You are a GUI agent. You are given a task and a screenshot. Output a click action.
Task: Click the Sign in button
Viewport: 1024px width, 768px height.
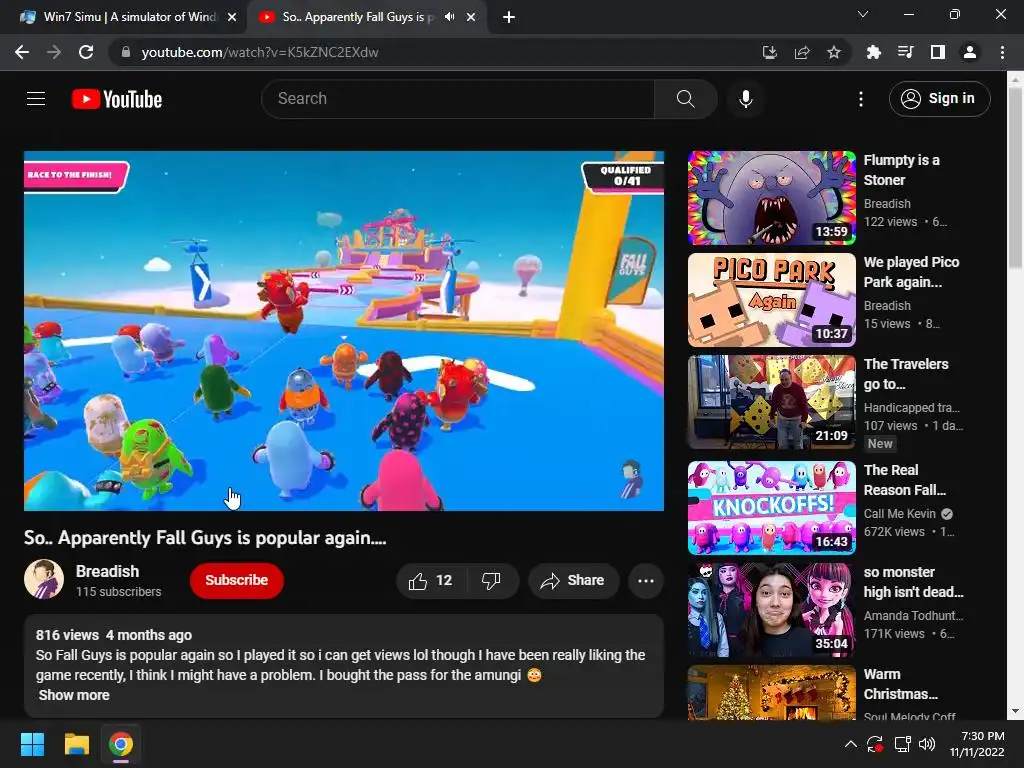point(939,99)
